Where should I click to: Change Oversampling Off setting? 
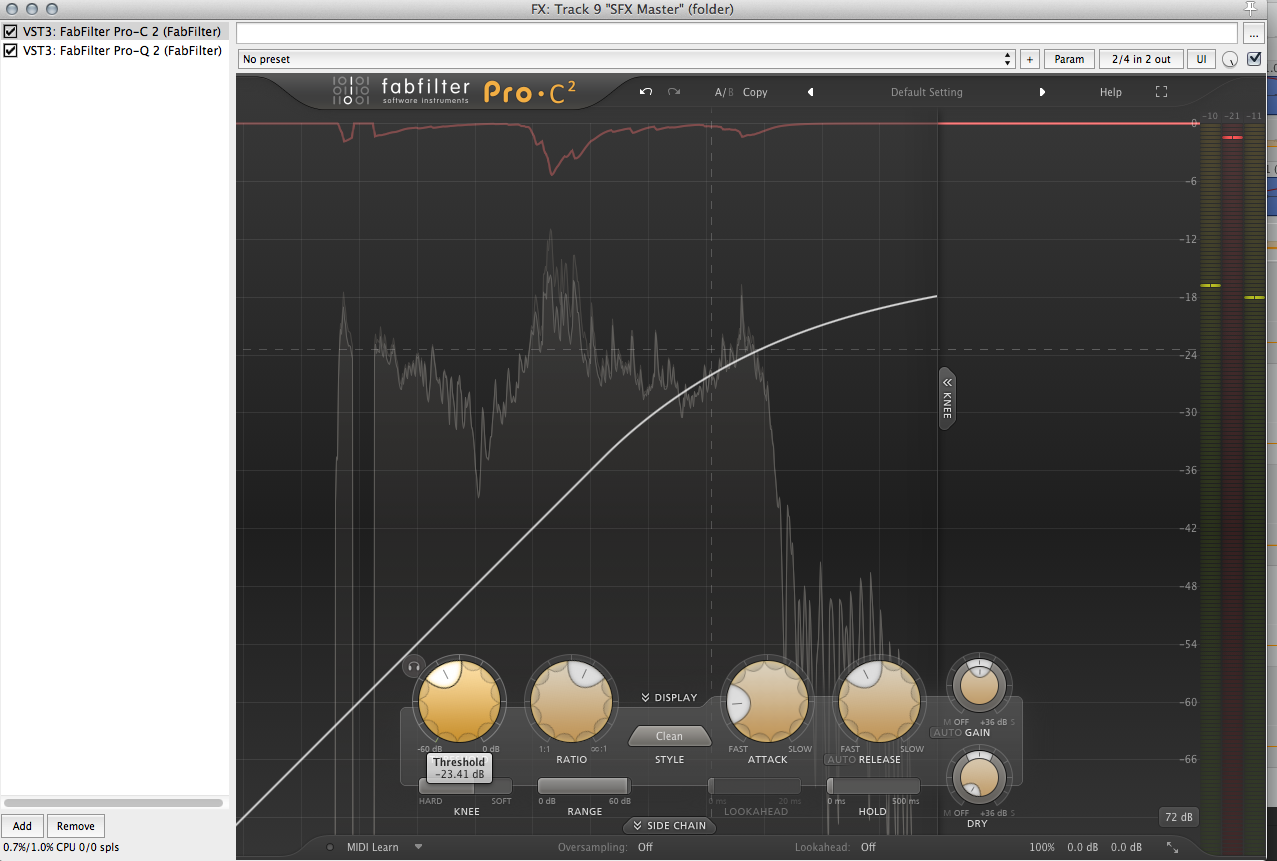645,847
